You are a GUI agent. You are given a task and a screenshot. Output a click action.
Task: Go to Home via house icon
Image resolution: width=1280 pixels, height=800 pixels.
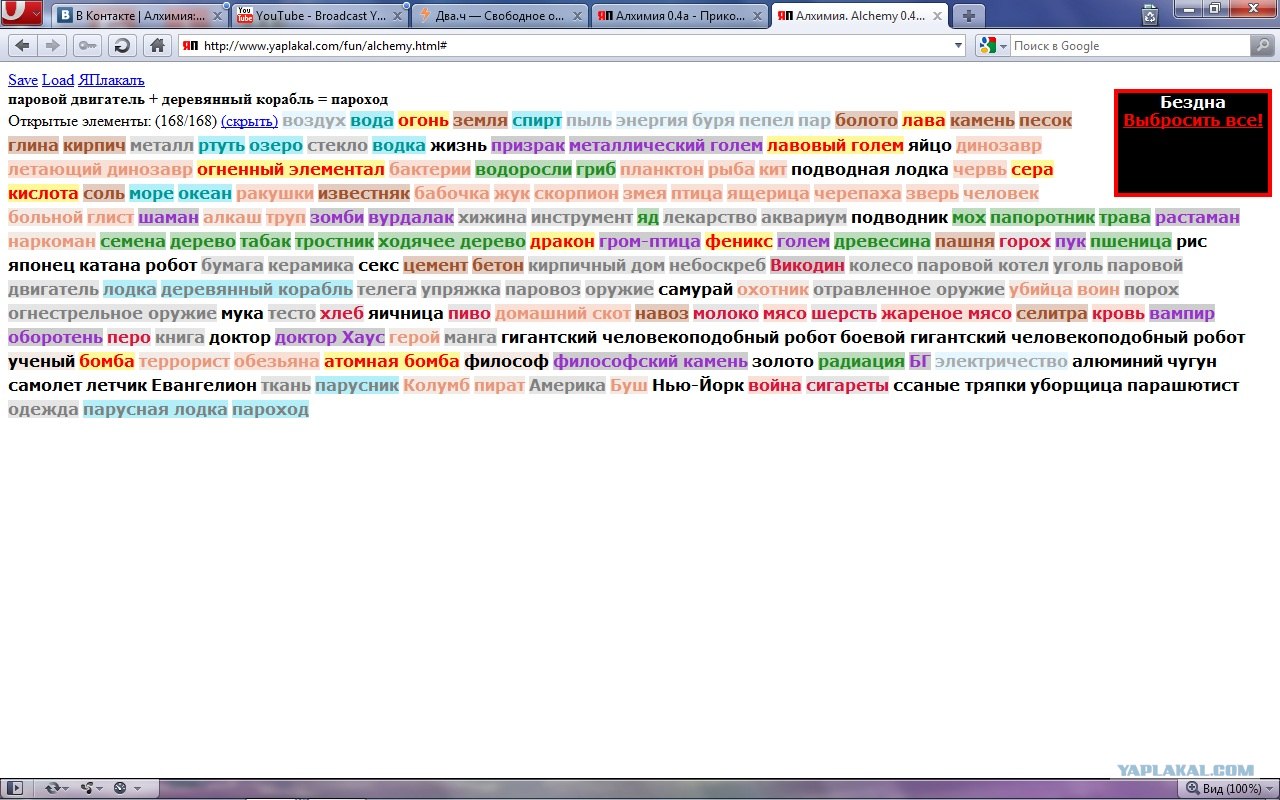pyautogui.click(x=156, y=45)
